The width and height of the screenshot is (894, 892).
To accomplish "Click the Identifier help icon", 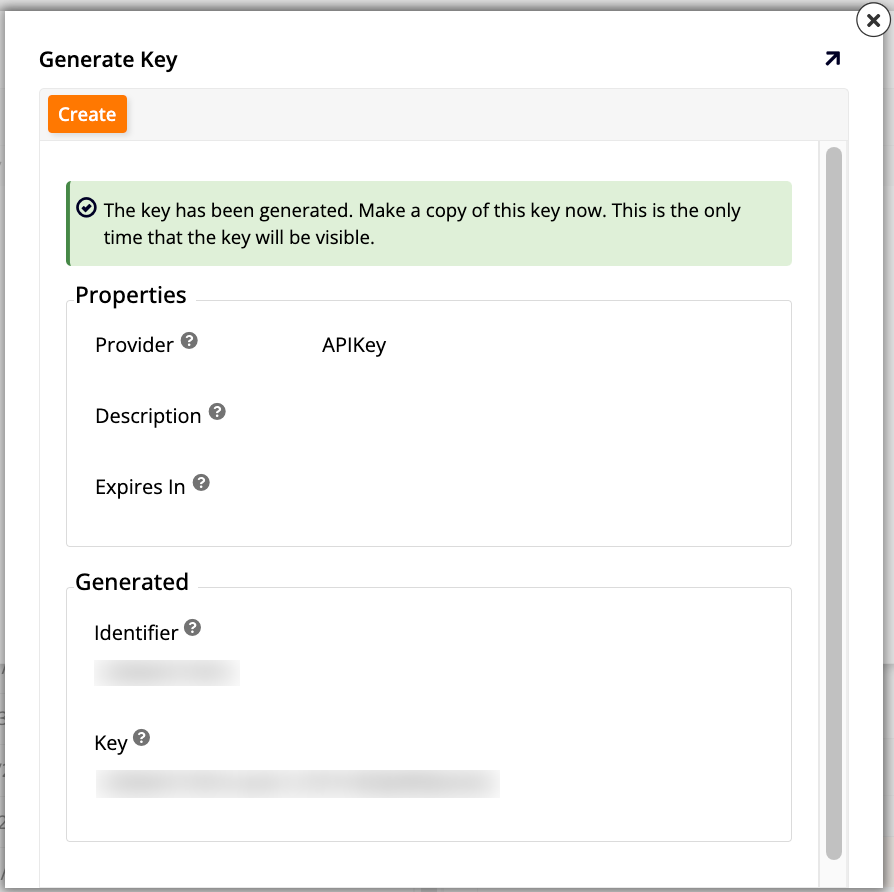I will (193, 628).
